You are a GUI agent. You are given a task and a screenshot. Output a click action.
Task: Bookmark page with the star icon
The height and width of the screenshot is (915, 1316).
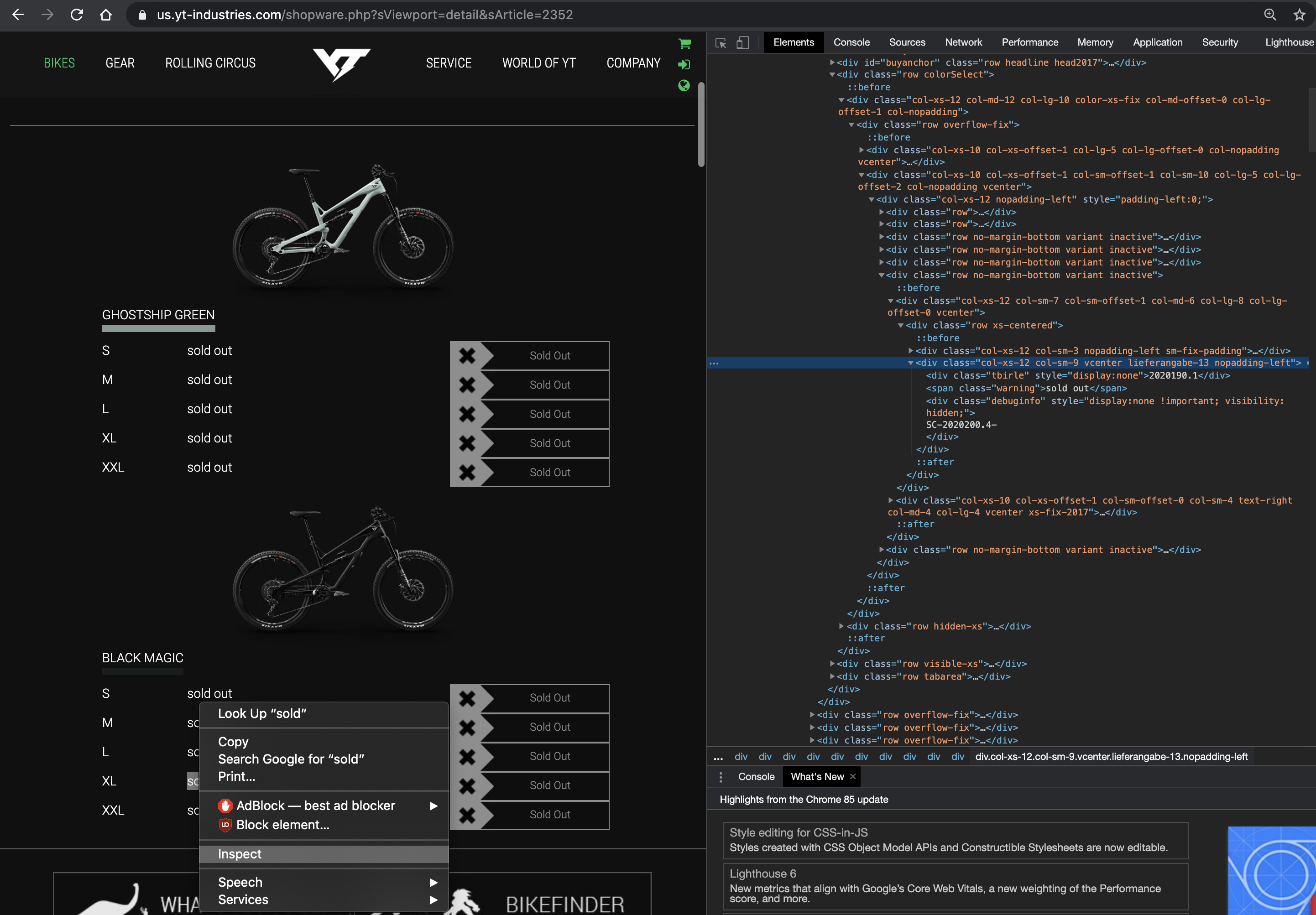point(1299,15)
